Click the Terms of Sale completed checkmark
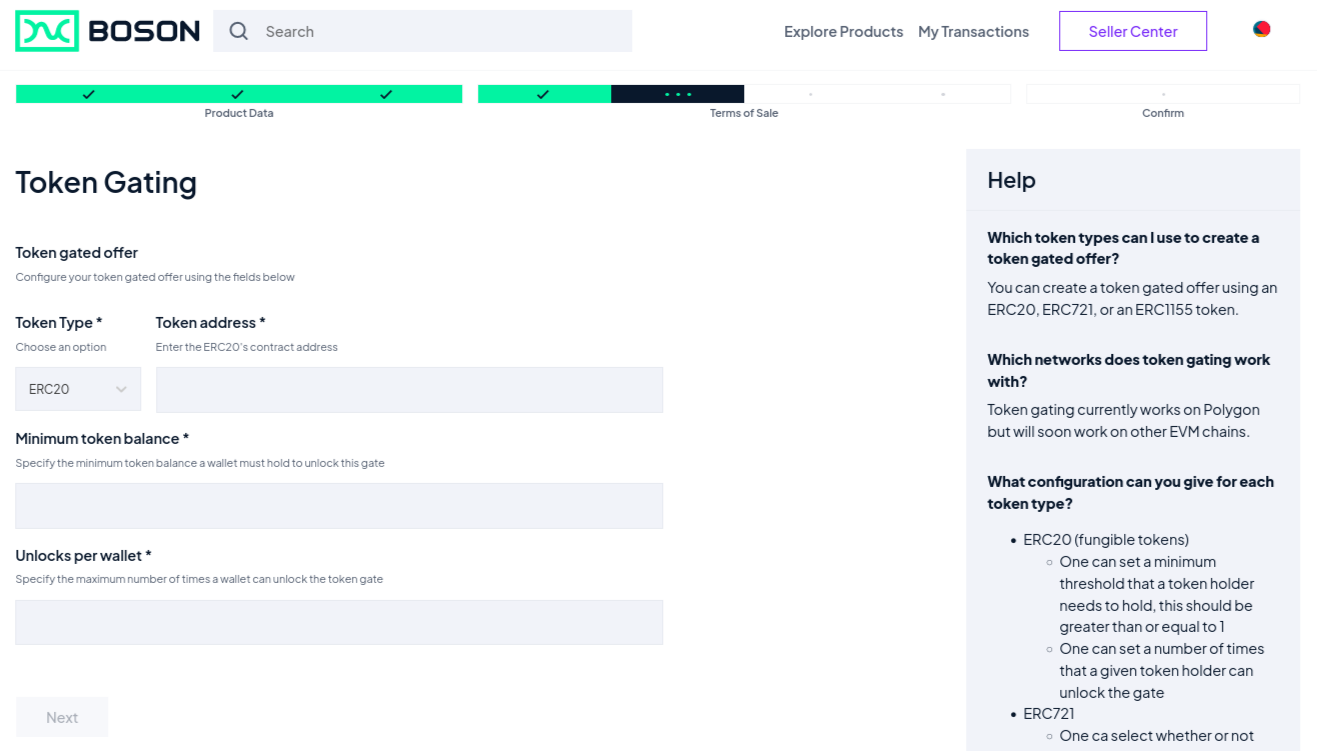This screenshot has height=751, width=1317. (x=544, y=93)
